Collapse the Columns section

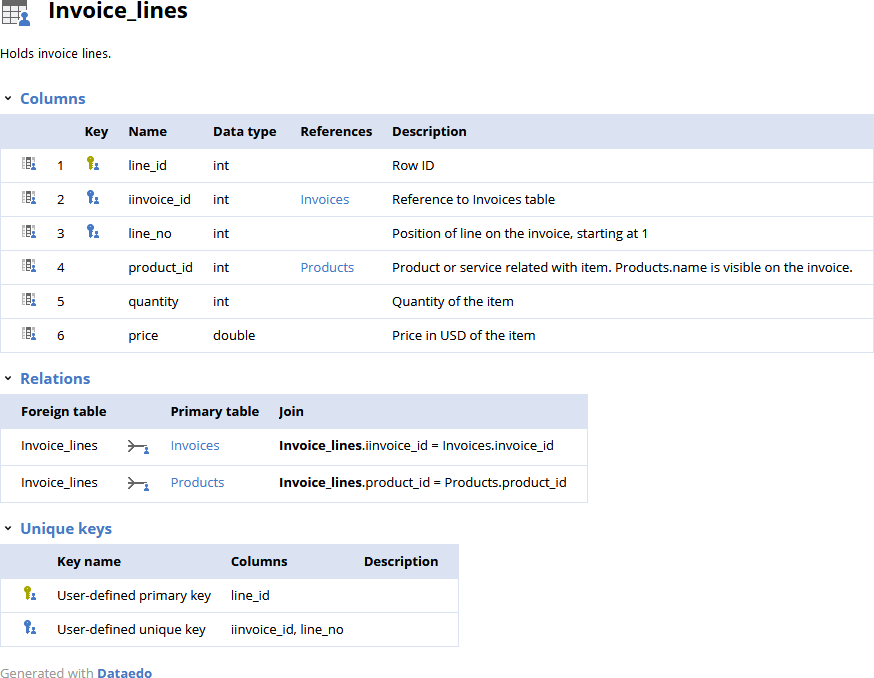click(x=9, y=99)
